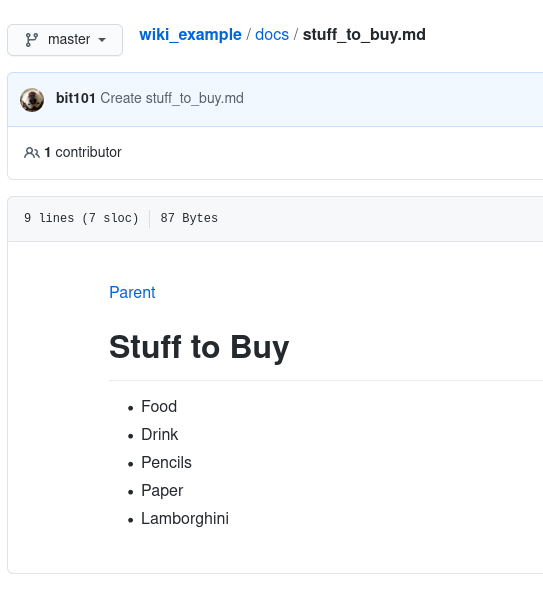
Task: Click the Food list item
Action: coord(159,406)
